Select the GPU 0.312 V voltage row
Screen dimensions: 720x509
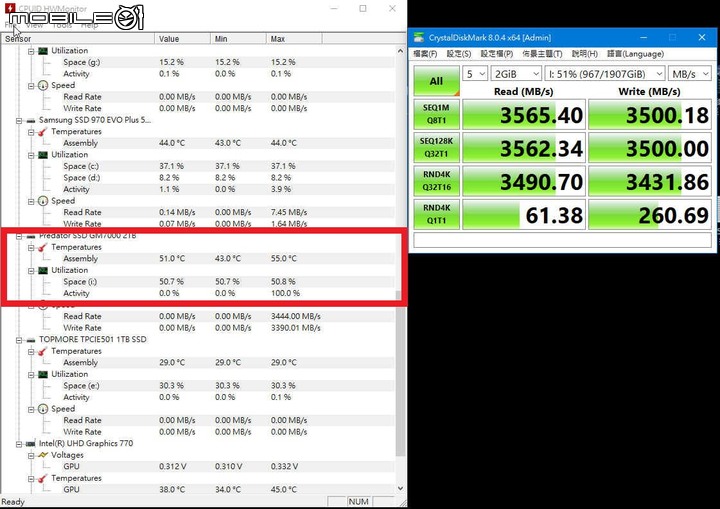[x=197, y=467]
